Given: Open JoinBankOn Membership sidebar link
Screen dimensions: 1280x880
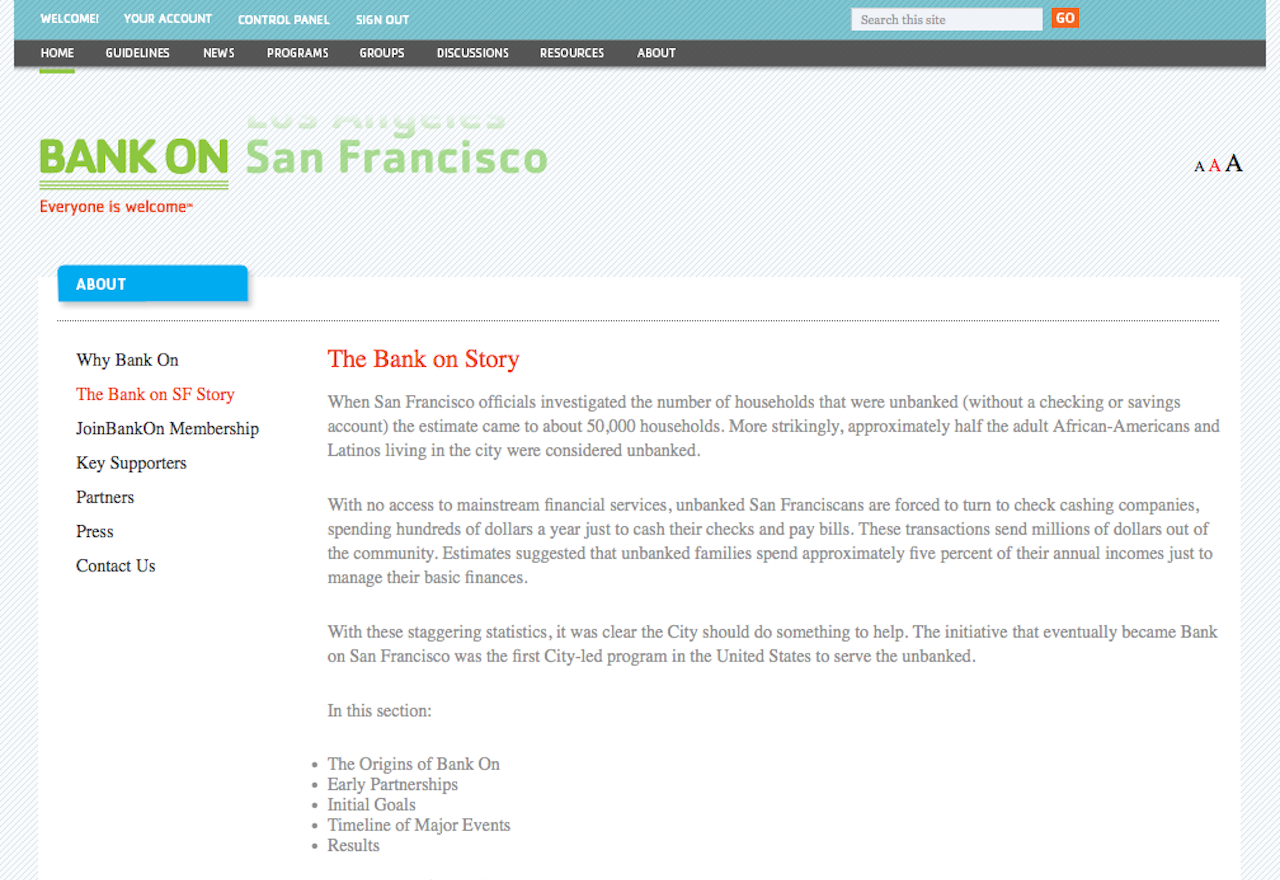Looking at the screenshot, I should 167,428.
